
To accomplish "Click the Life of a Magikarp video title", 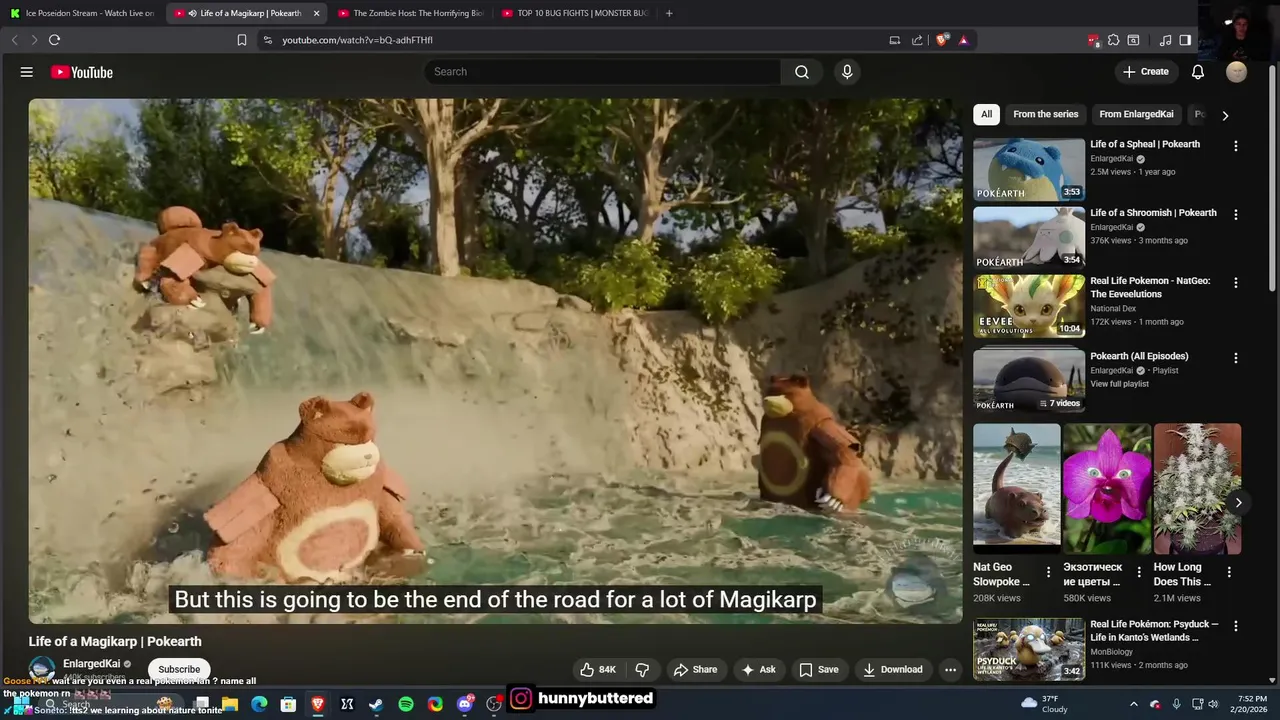I will click(x=115, y=642).
